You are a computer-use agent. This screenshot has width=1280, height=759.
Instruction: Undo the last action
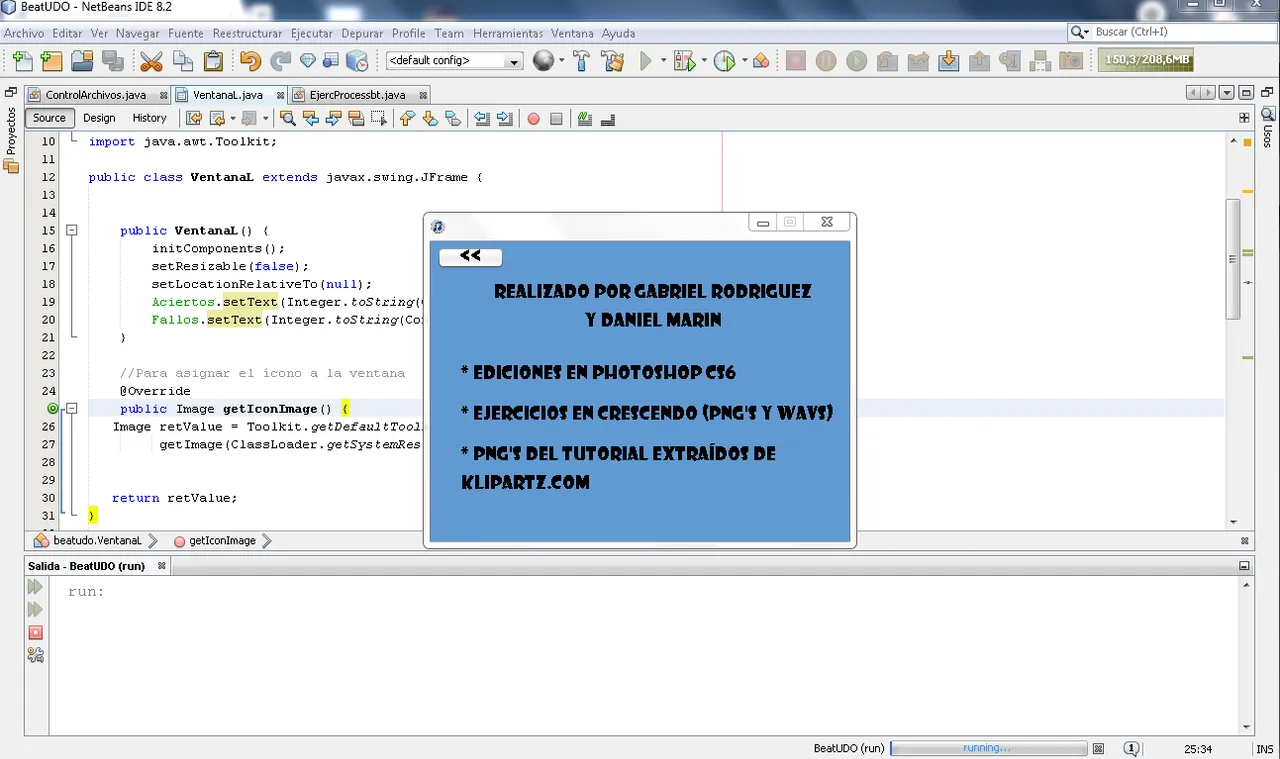click(x=250, y=61)
